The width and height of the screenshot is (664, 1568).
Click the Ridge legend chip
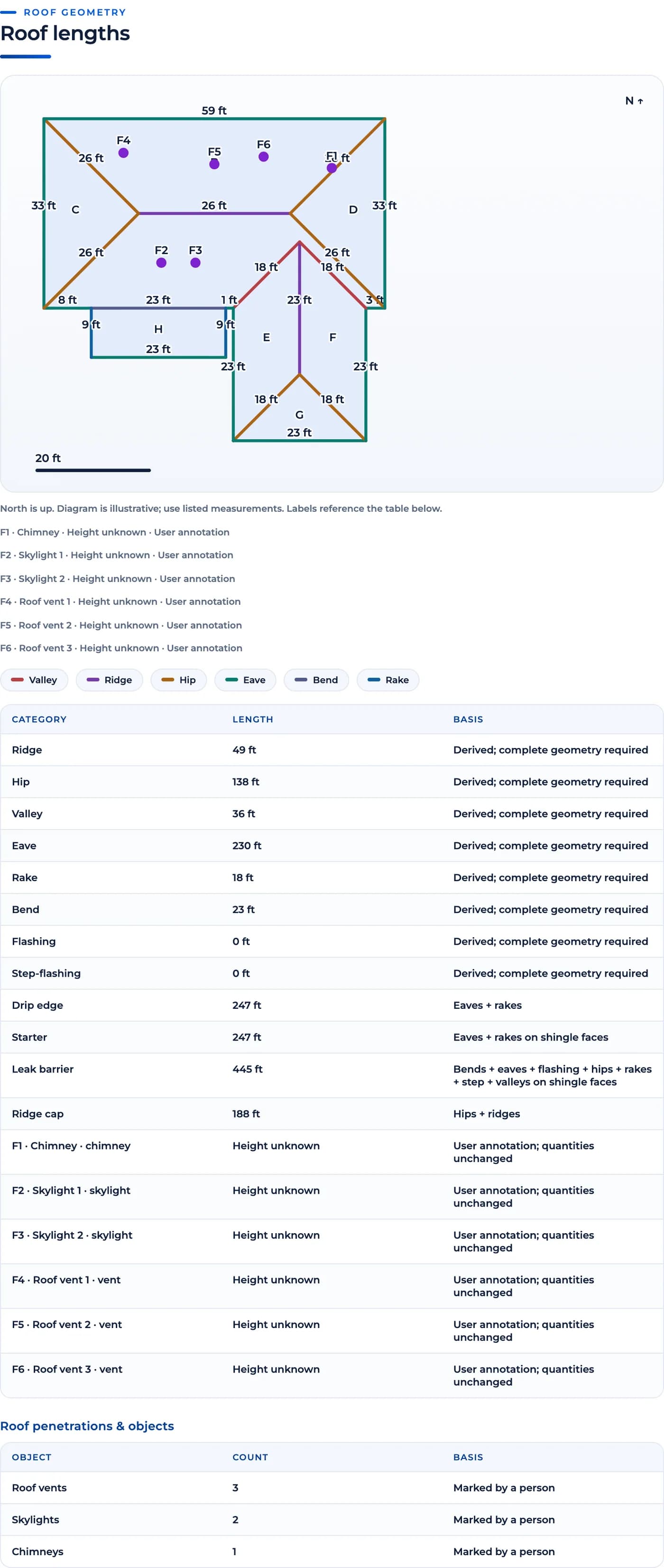pos(110,680)
